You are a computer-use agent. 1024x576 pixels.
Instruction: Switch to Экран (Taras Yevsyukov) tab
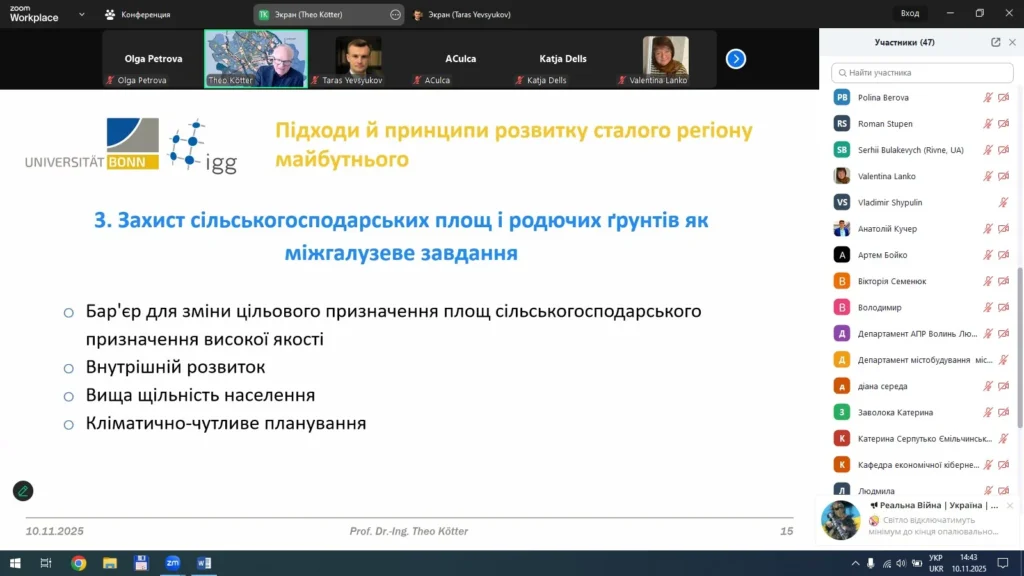pos(463,14)
